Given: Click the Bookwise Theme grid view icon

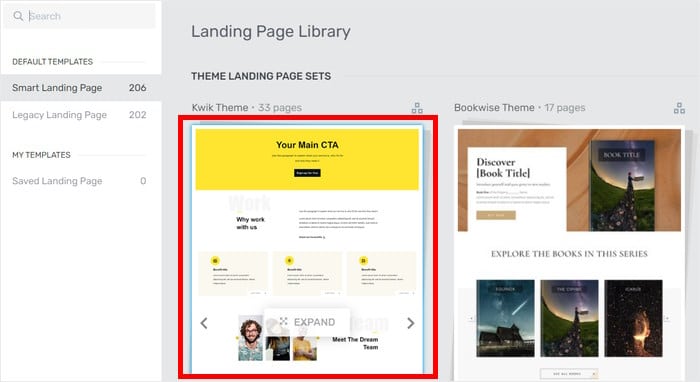Looking at the screenshot, I should click(679, 108).
